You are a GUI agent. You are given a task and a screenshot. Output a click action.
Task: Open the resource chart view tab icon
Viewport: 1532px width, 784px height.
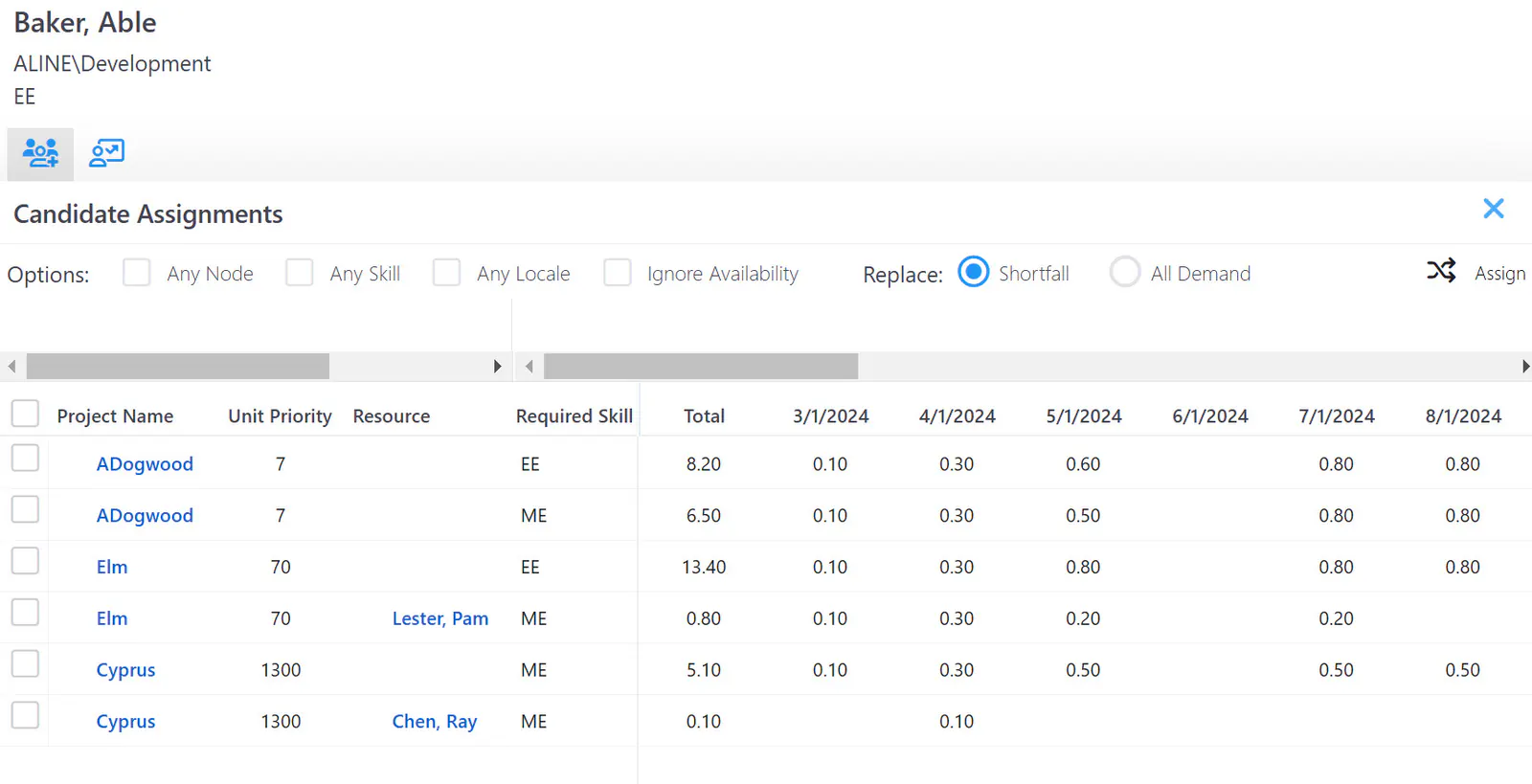point(106,153)
